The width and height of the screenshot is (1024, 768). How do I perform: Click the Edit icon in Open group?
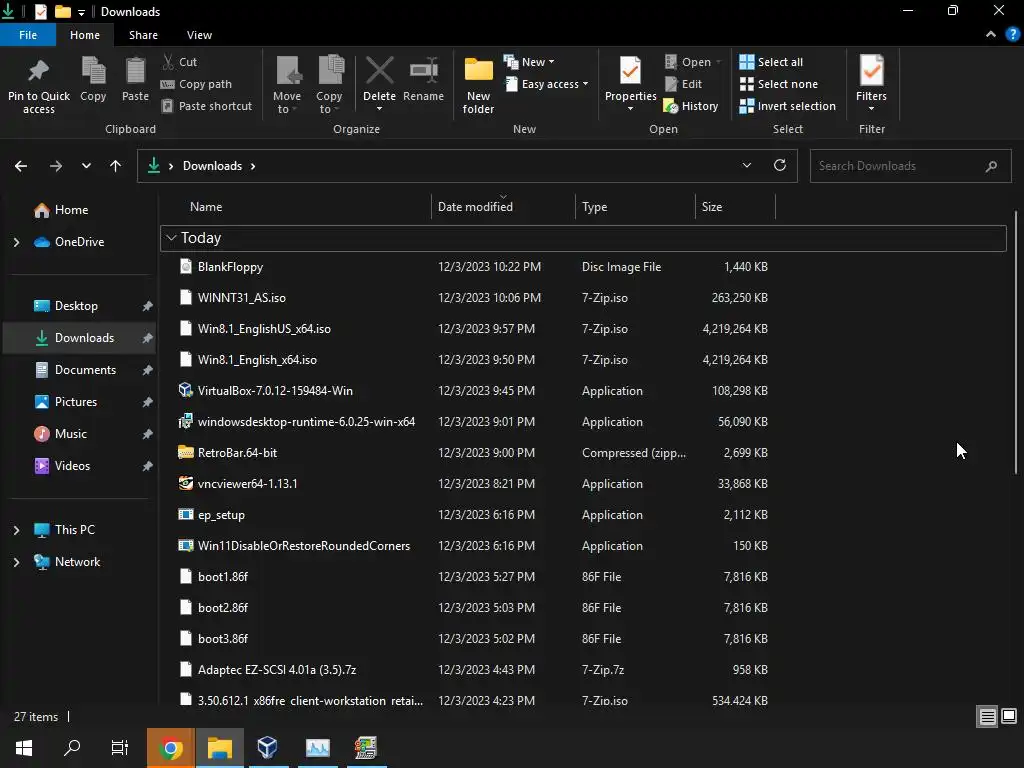pos(671,84)
